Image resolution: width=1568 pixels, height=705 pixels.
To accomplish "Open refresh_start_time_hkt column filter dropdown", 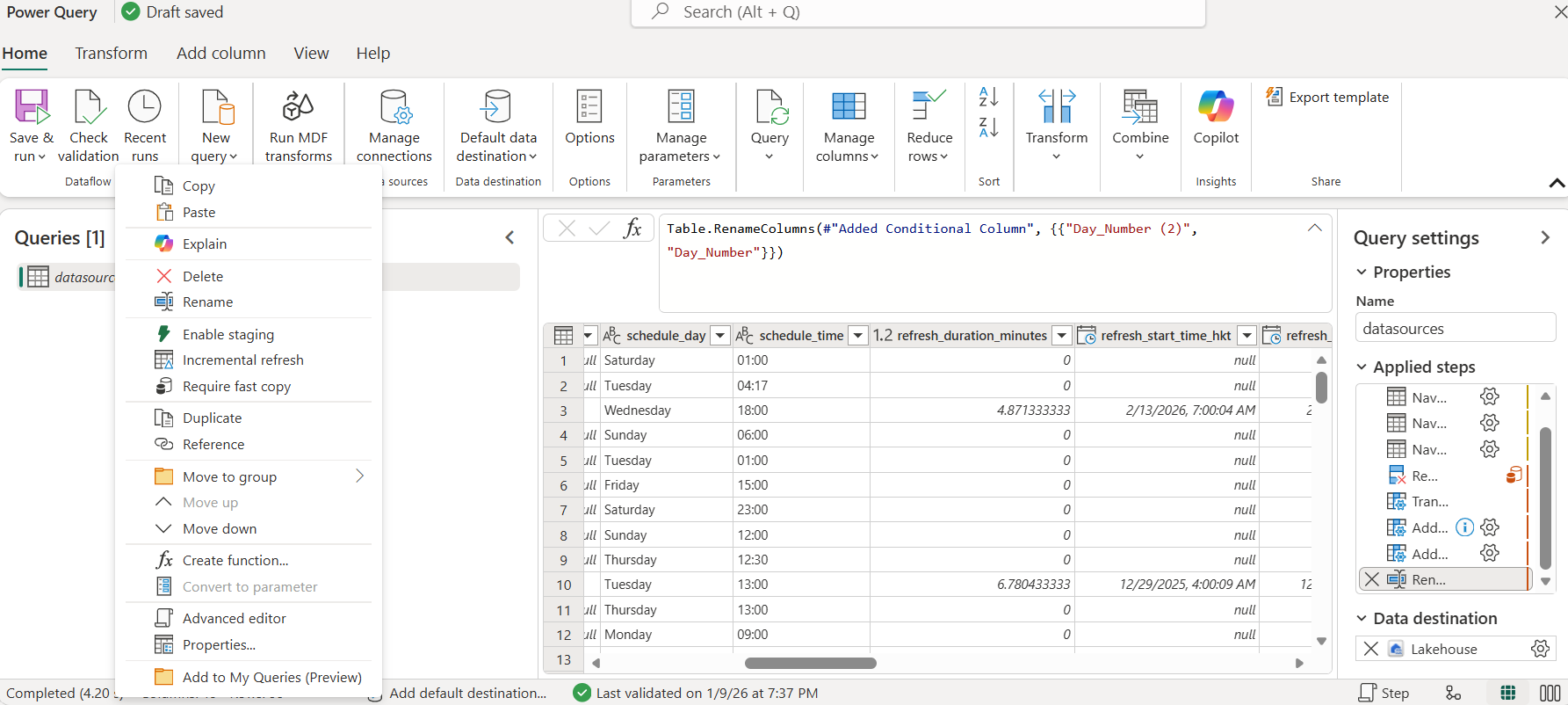I will point(1246,335).
